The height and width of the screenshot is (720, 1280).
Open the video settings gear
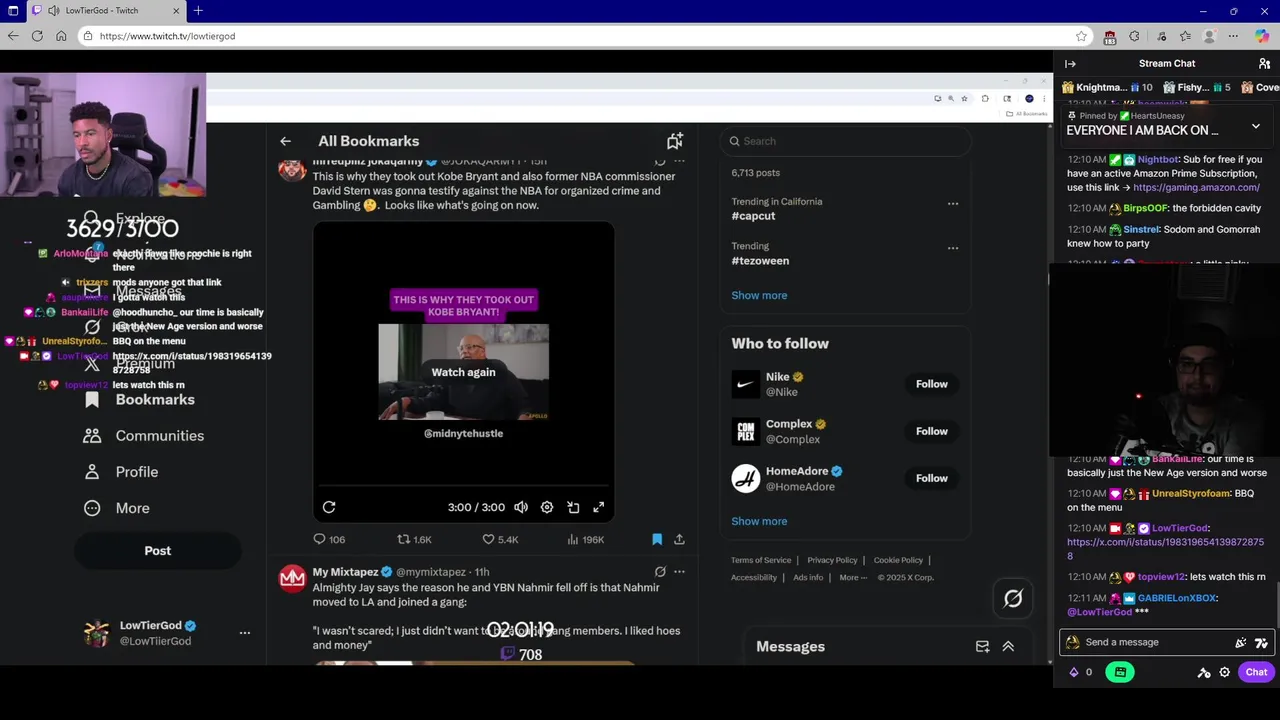[x=547, y=507]
